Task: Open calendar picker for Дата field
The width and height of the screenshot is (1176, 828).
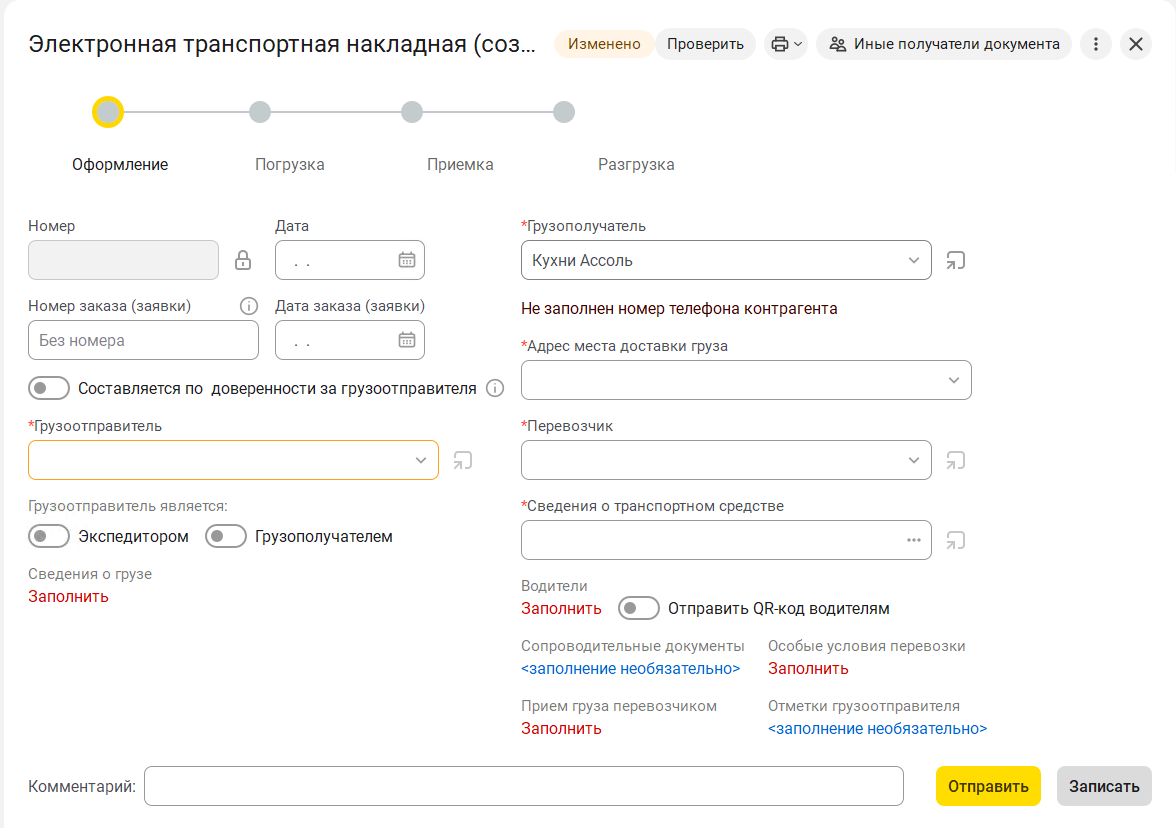Action: 406,260
